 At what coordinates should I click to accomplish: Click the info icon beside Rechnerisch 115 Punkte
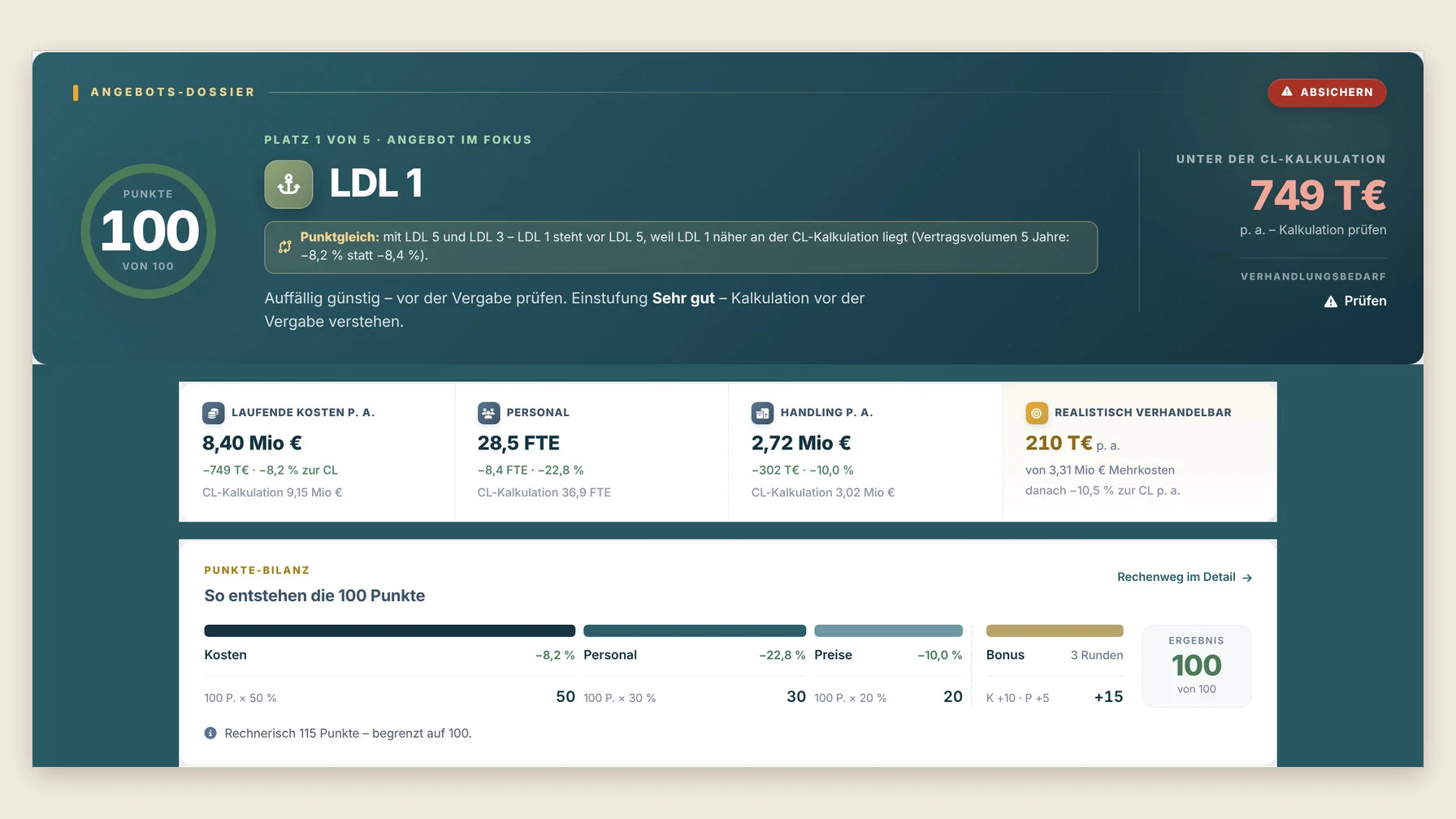pos(210,733)
